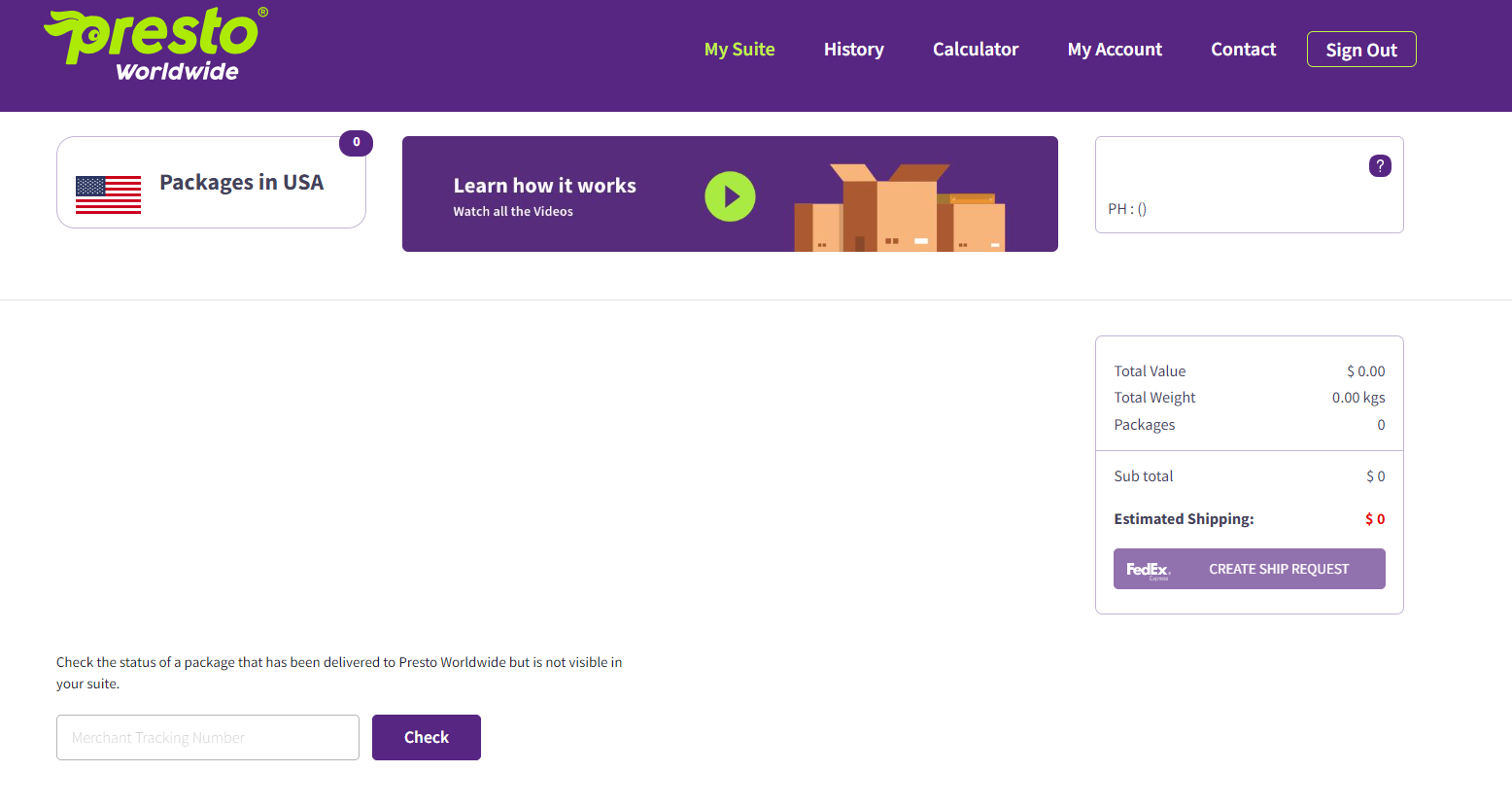Click the cardboard boxes illustration

[900, 207]
